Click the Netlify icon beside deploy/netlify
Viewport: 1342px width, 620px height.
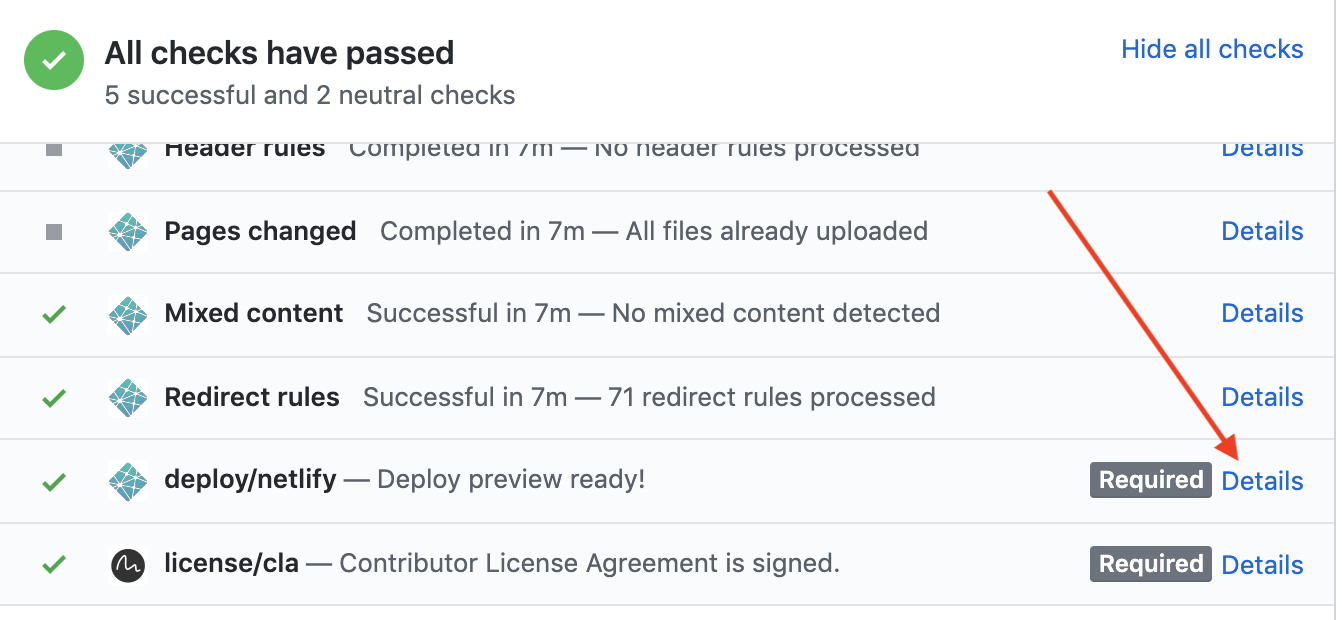click(x=128, y=481)
